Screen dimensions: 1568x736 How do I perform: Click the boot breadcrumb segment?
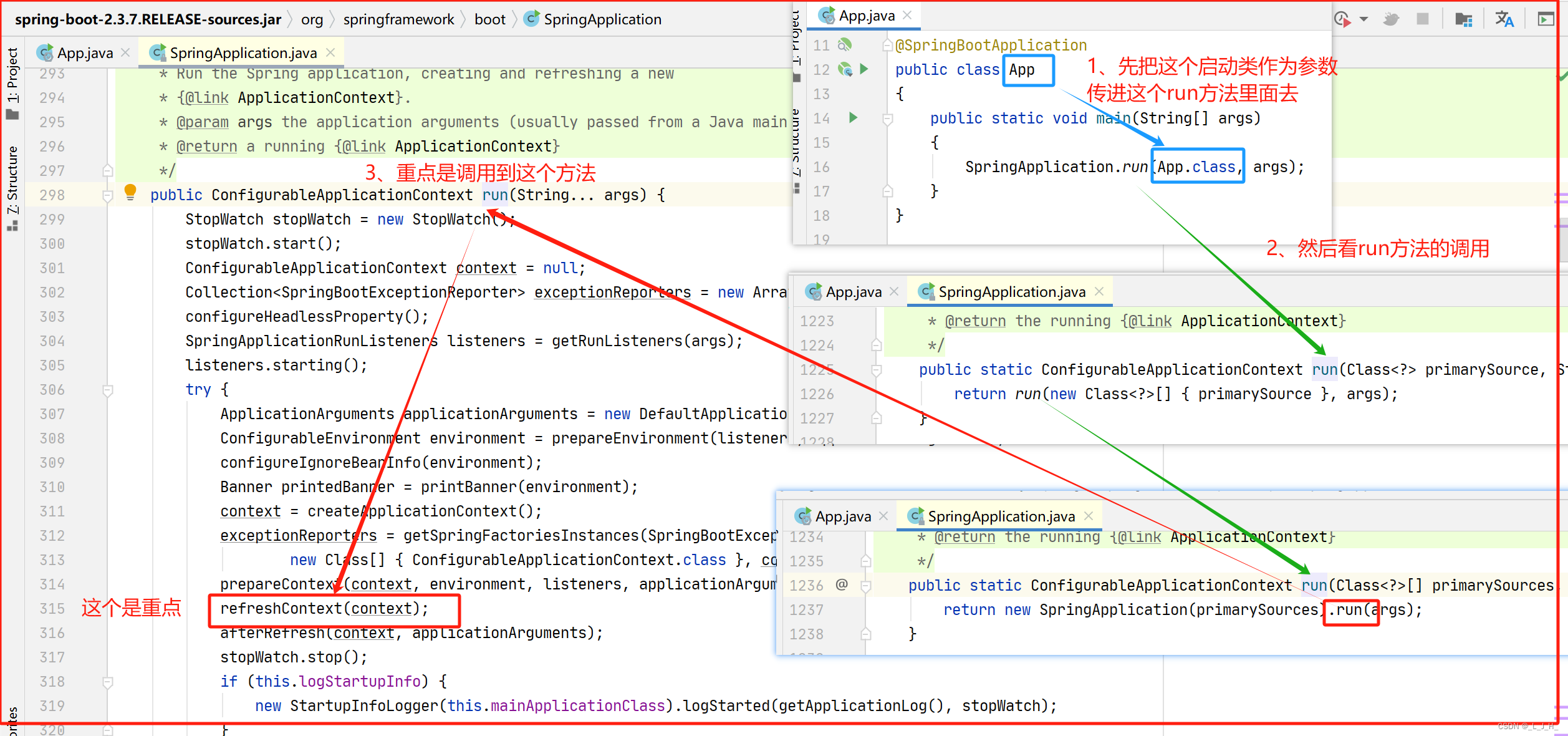coord(489,19)
